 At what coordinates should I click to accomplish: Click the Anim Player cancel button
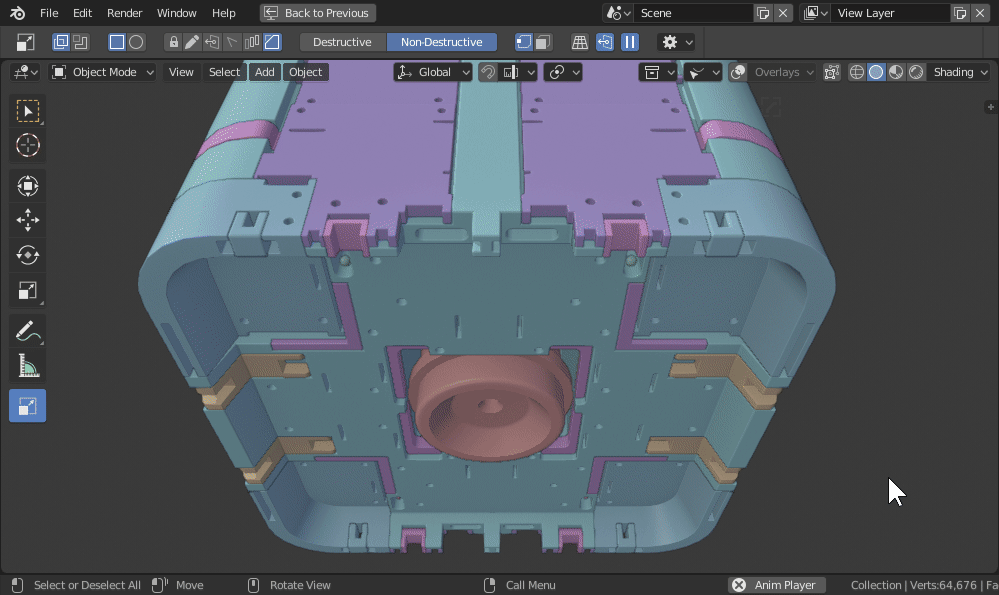(739, 585)
